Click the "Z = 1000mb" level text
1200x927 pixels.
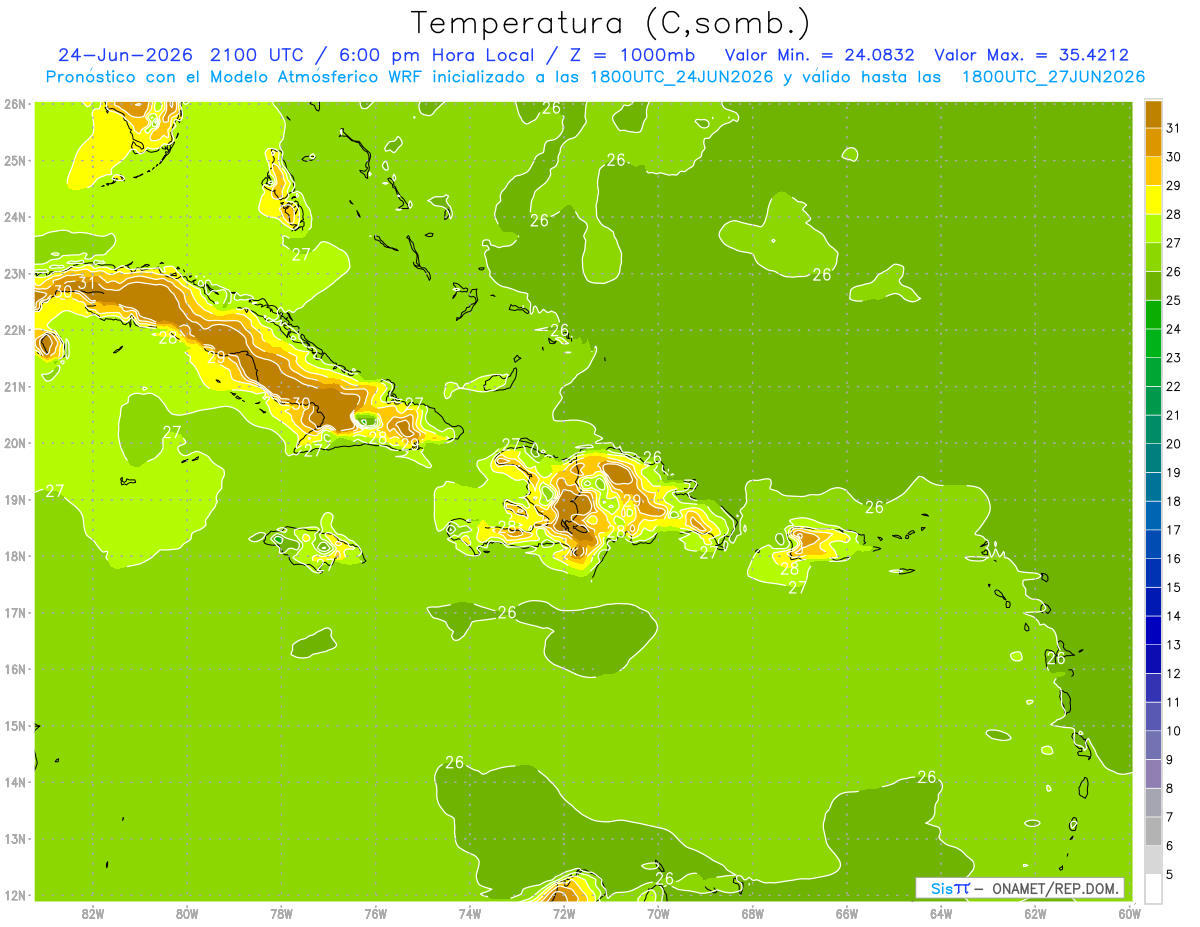(x=633, y=55)
